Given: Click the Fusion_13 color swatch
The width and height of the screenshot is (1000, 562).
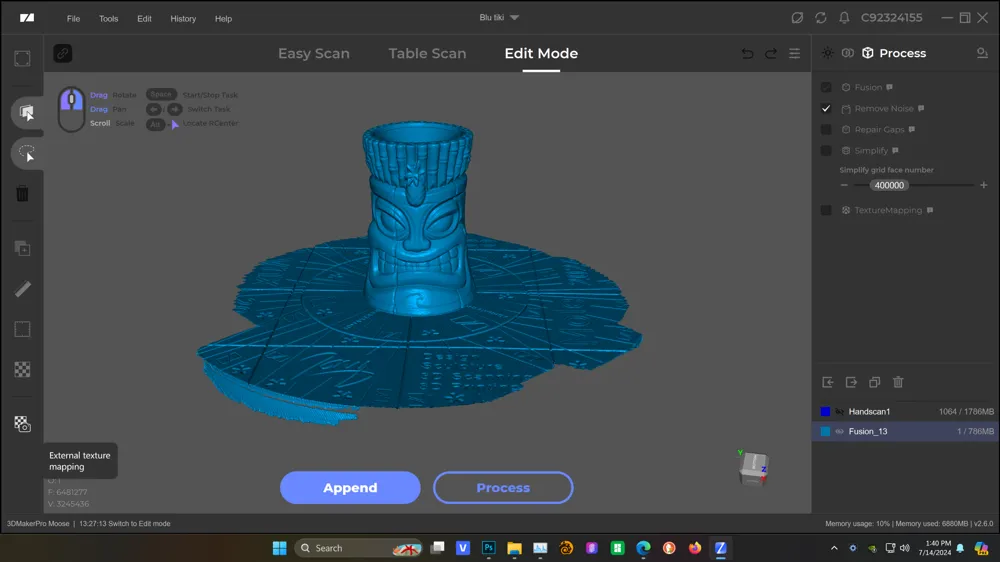Looking at the screenshot, I should click(x=825, y=431).
